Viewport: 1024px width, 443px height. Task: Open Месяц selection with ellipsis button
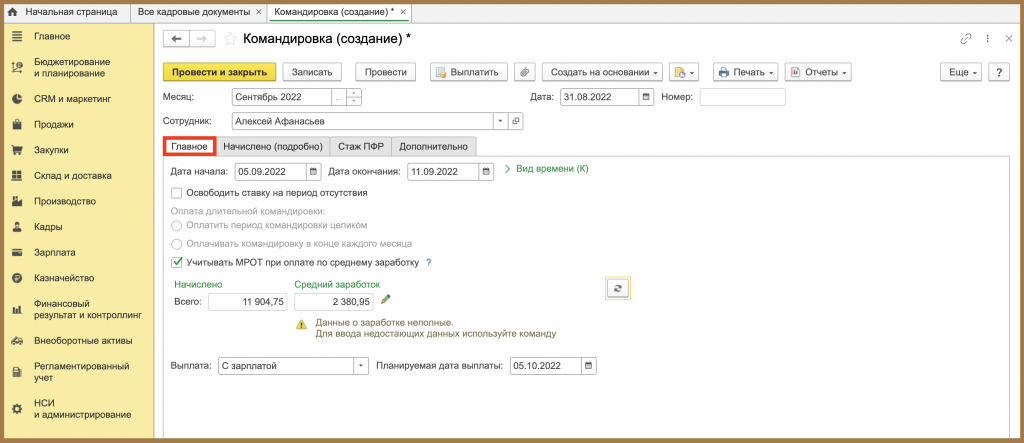coord(338,97)
